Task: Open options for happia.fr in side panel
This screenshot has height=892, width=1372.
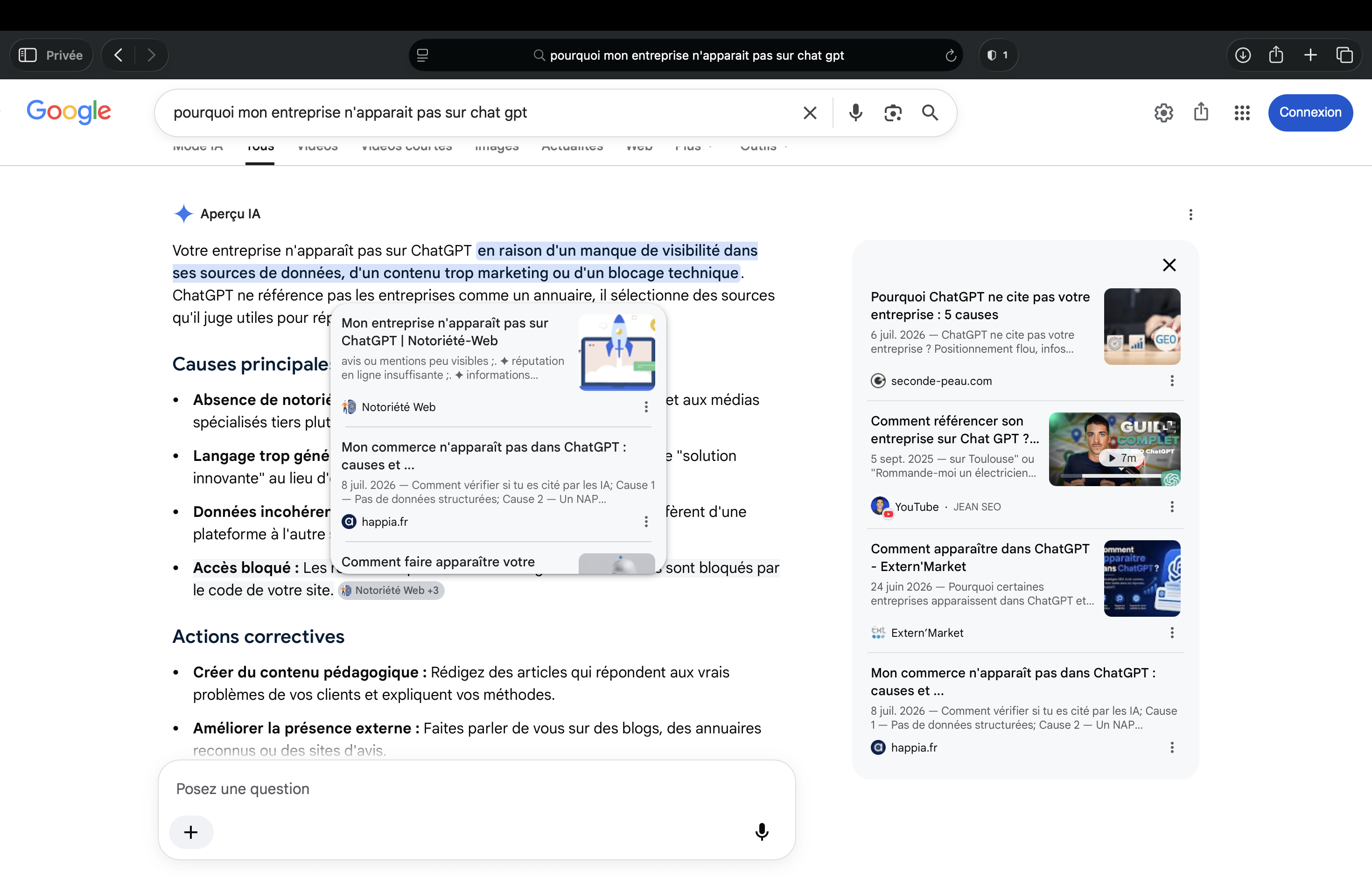Action: point(1172,747)
